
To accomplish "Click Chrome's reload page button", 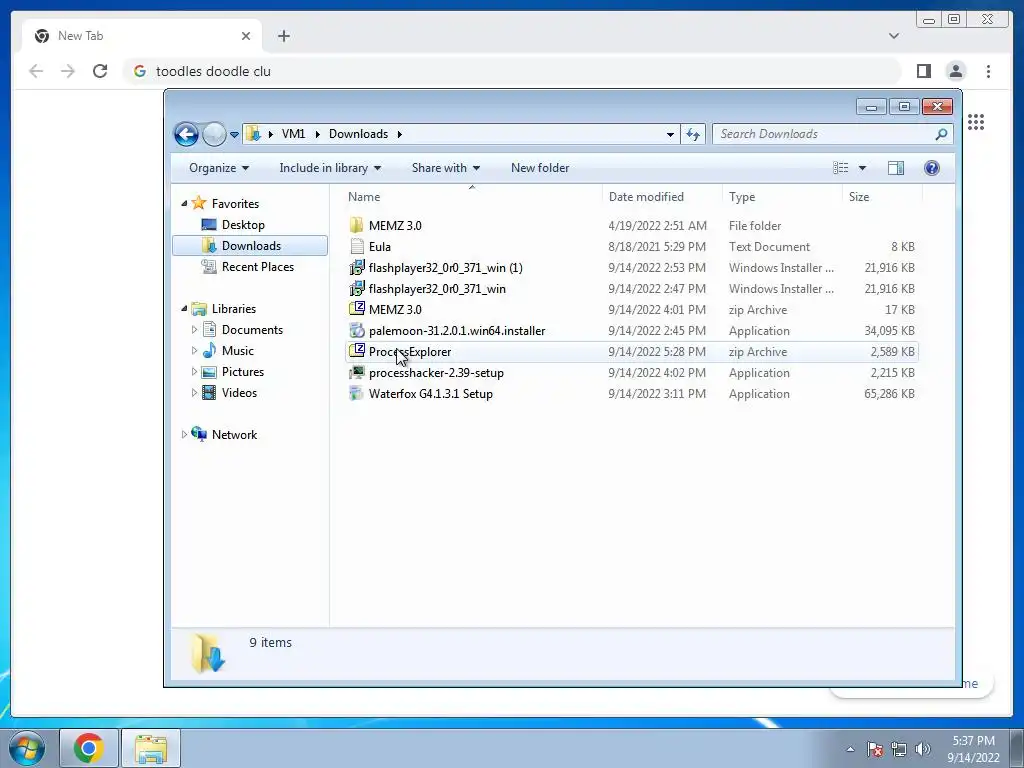I will click(x=100, y=71).
